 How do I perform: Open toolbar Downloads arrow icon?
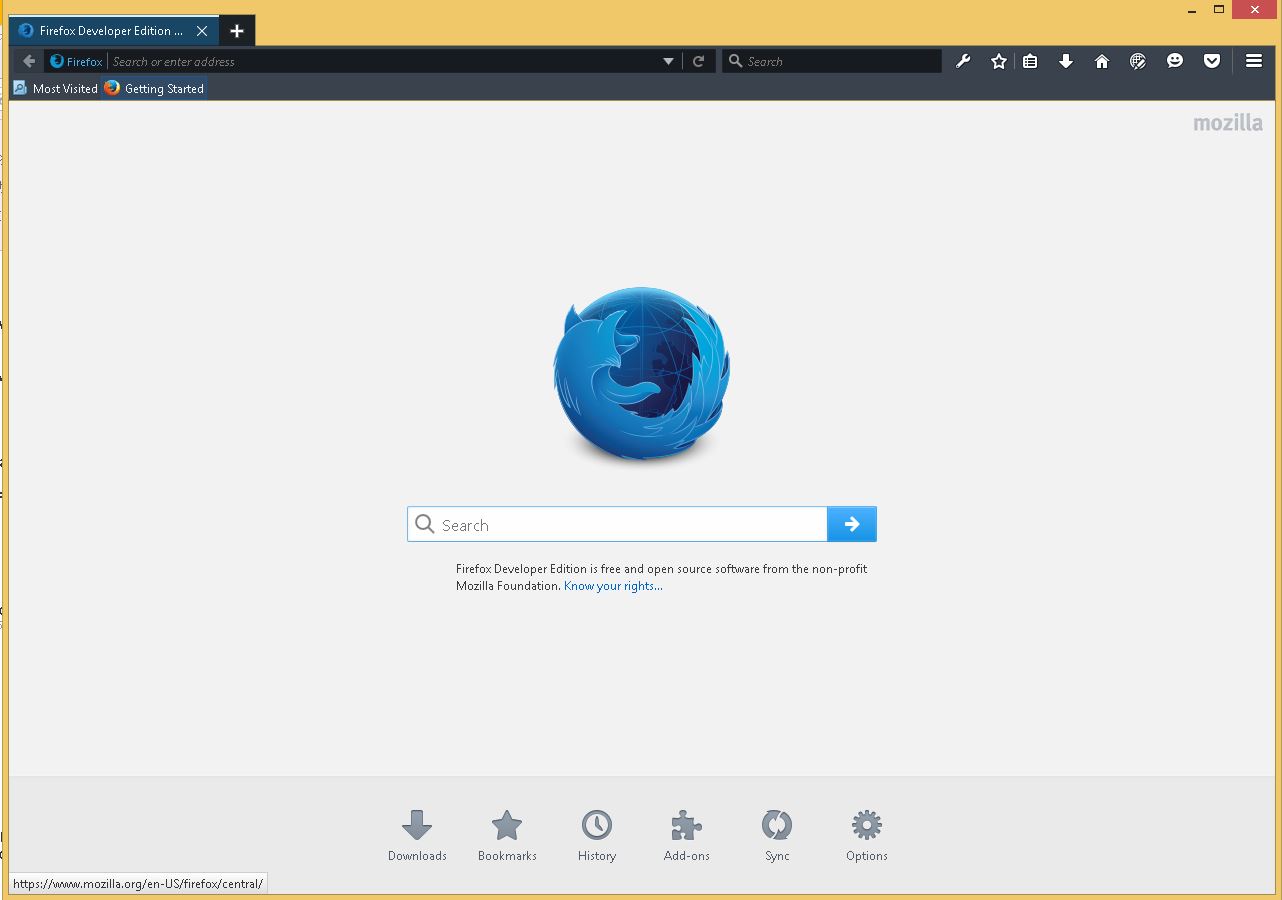(1066, 61)
